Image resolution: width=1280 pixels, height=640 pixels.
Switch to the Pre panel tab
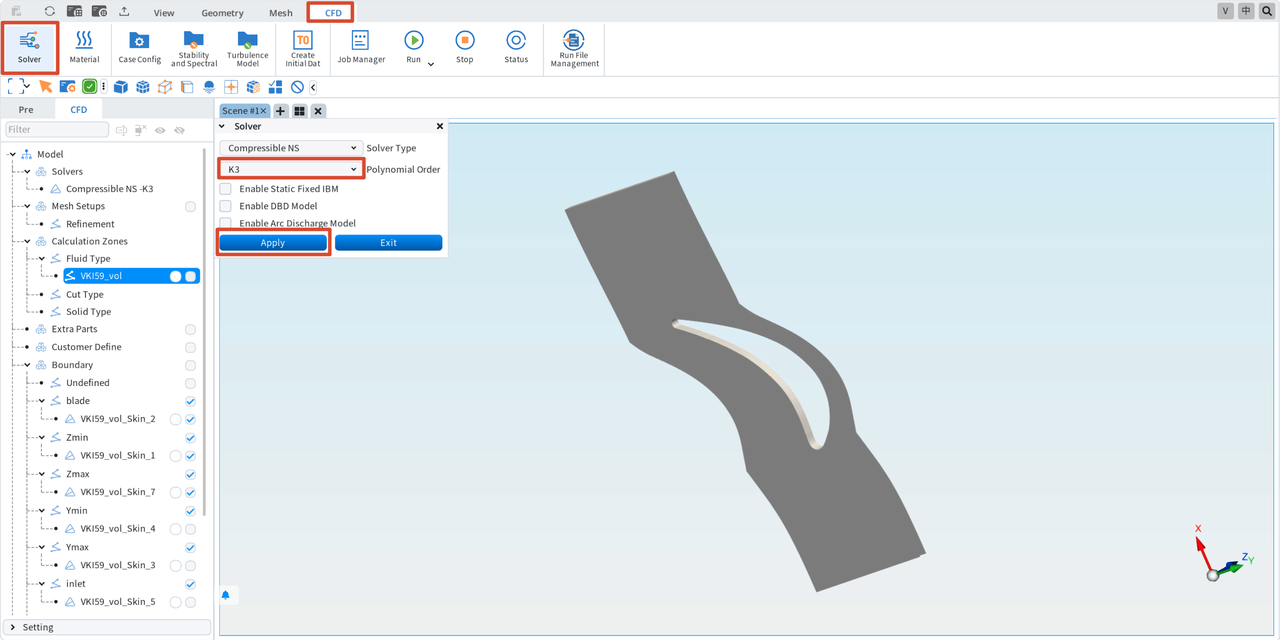(x=26, y=110)
